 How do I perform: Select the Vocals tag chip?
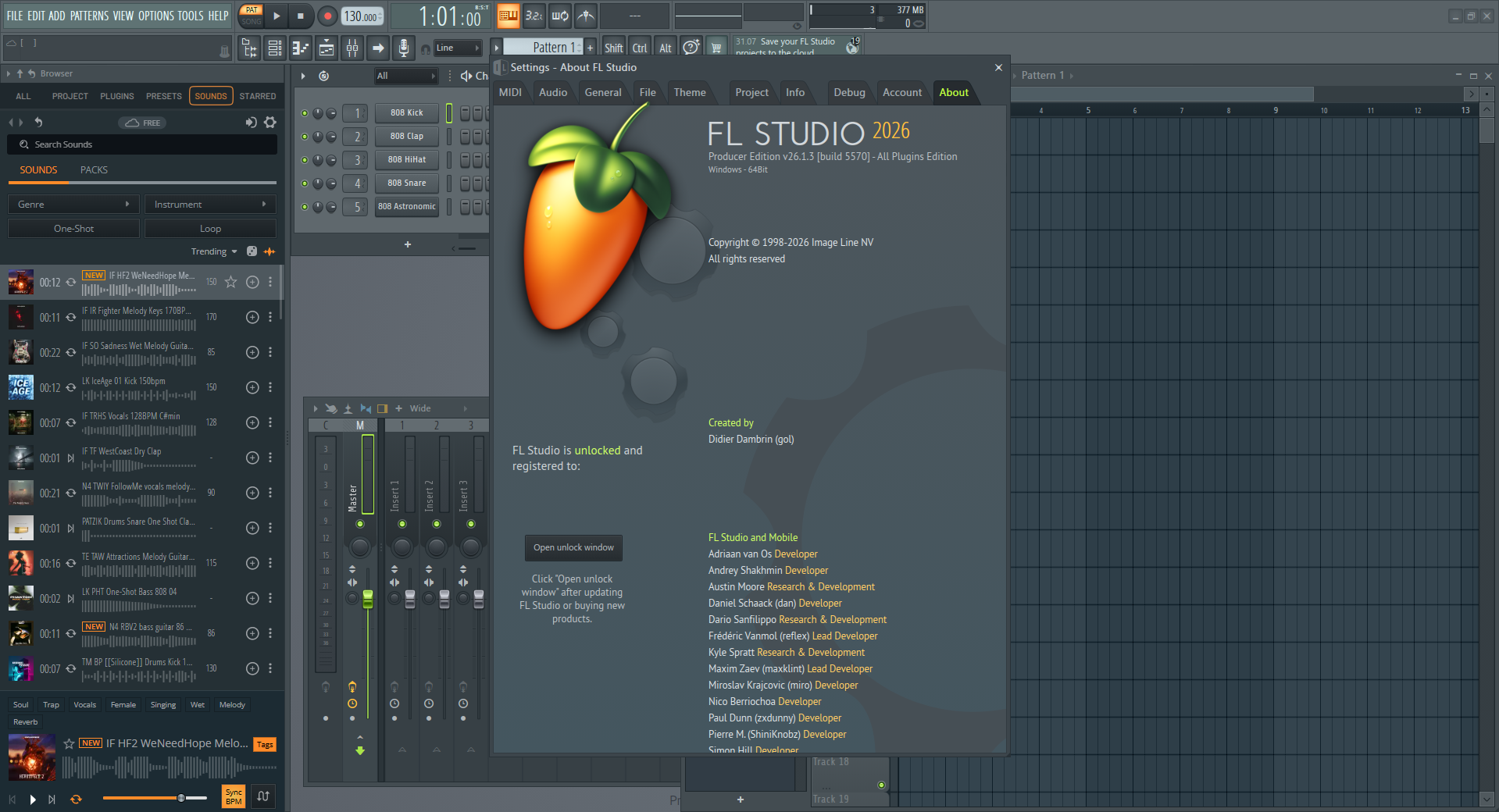85,705
